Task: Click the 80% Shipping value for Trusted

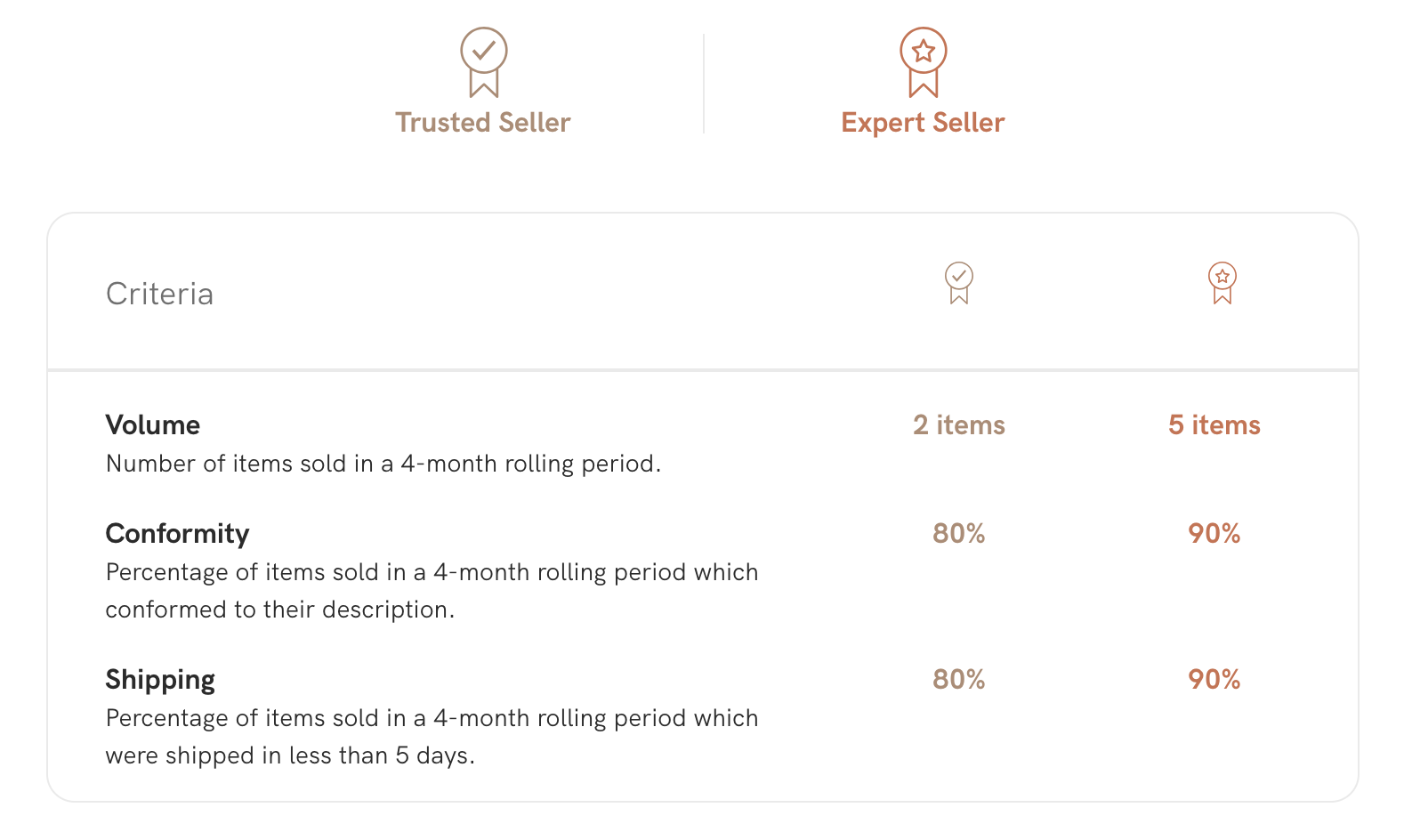Action: coord(959,679)
